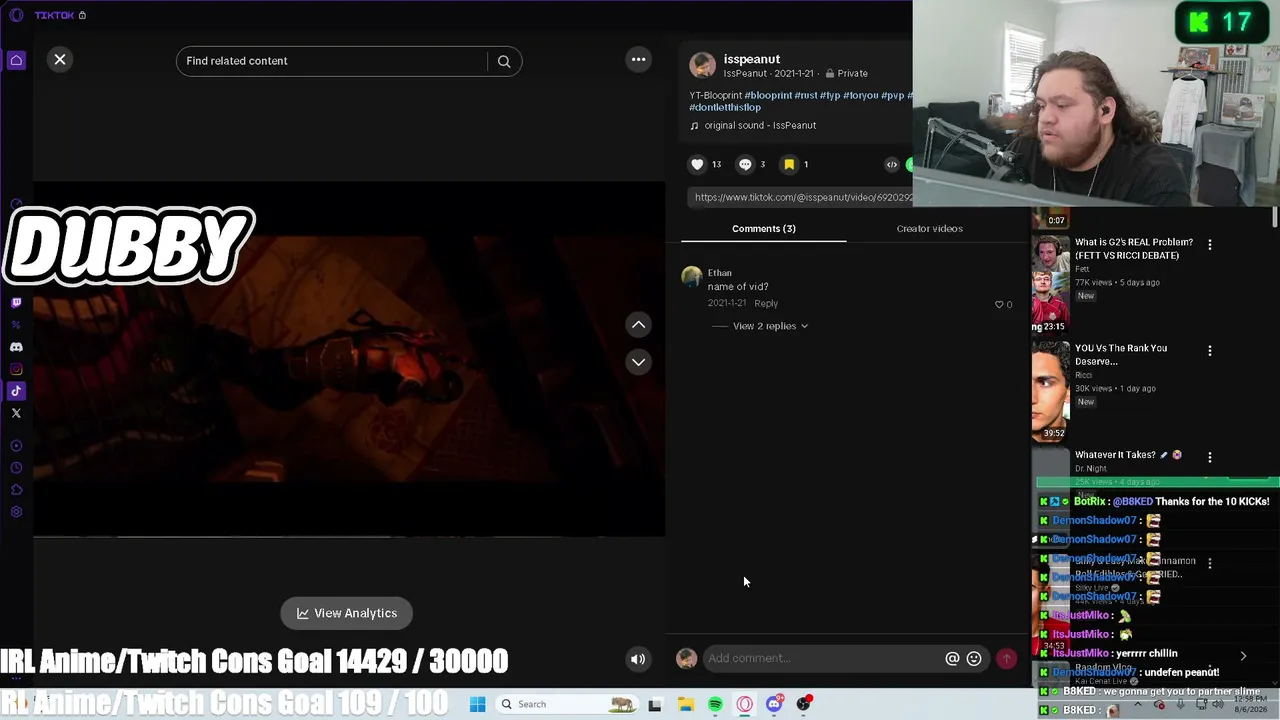
Task: Click the embed code icon
Action: 892,164
